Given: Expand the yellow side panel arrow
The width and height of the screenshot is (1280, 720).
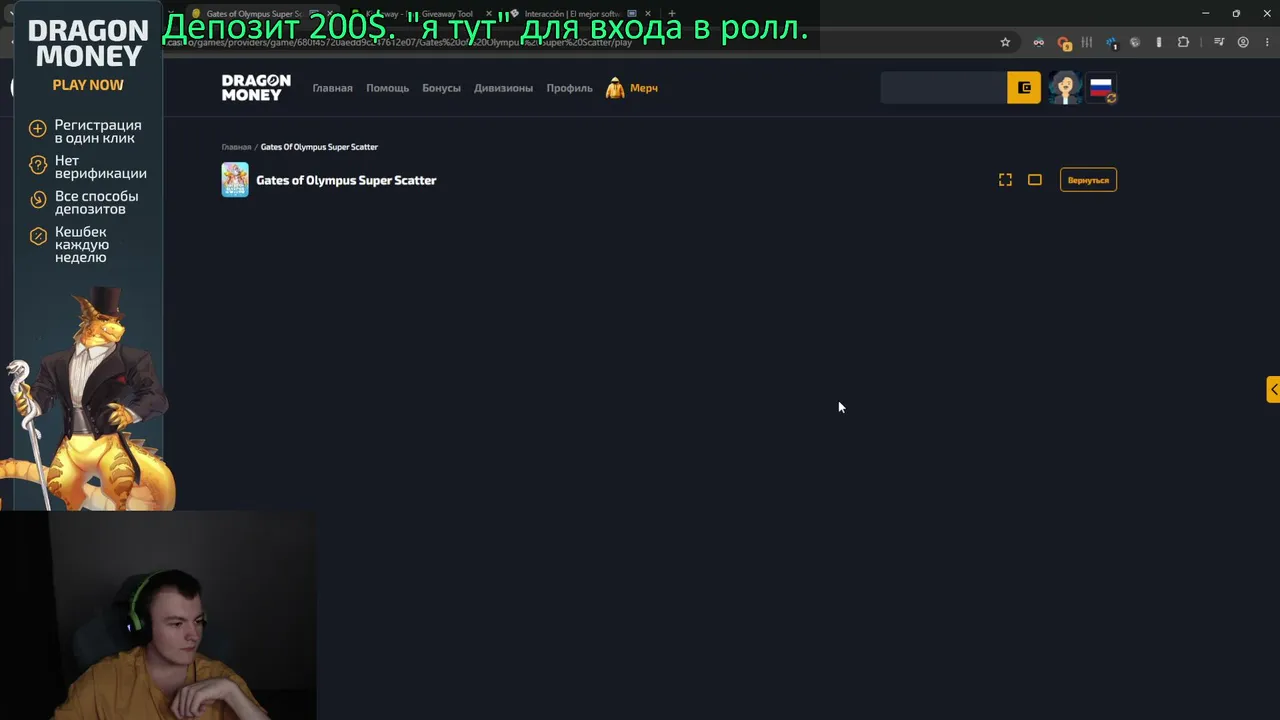Looking at the screenshot, I should tap(1273, 389).
